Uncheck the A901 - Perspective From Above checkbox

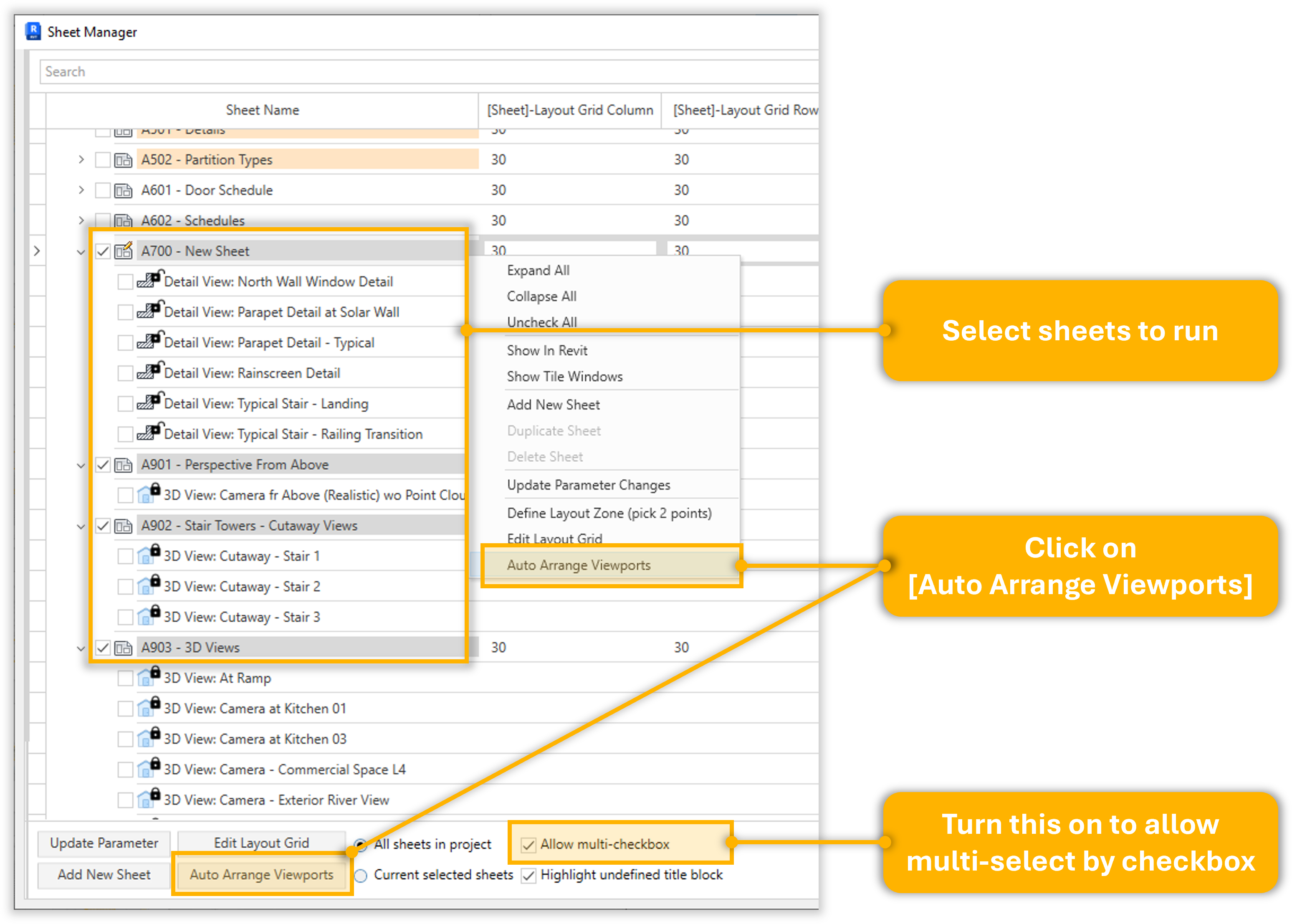pyautogui.click(x=102, y=465)
